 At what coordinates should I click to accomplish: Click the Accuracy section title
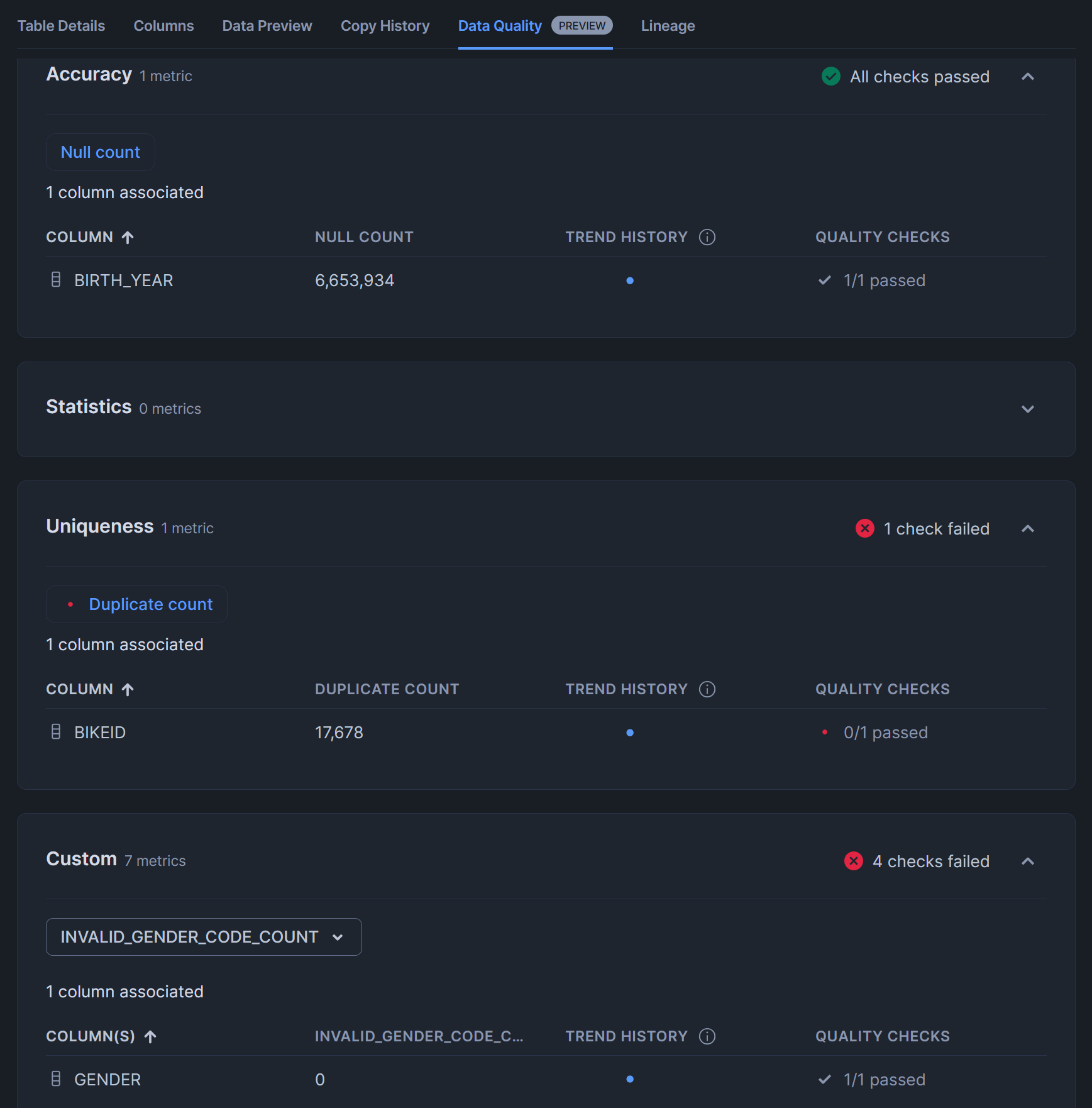[x=89, y=74]
